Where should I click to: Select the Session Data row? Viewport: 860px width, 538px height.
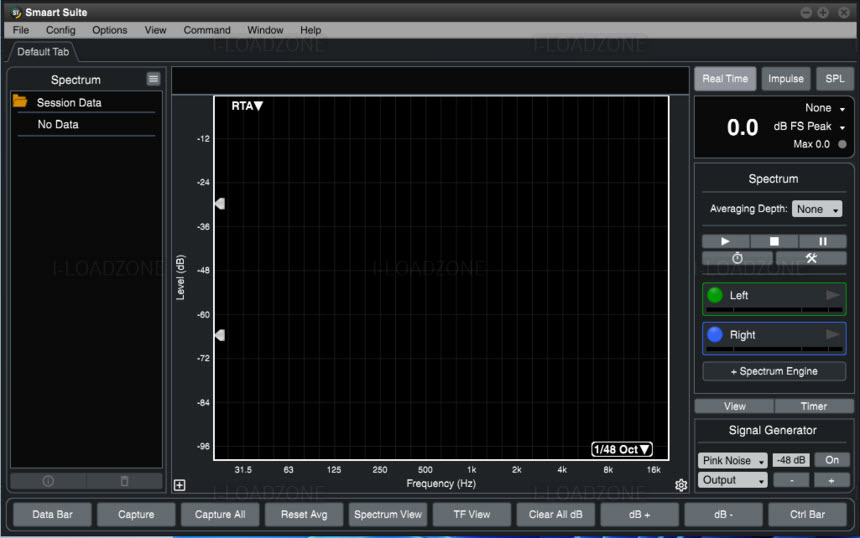pos(86,103)
